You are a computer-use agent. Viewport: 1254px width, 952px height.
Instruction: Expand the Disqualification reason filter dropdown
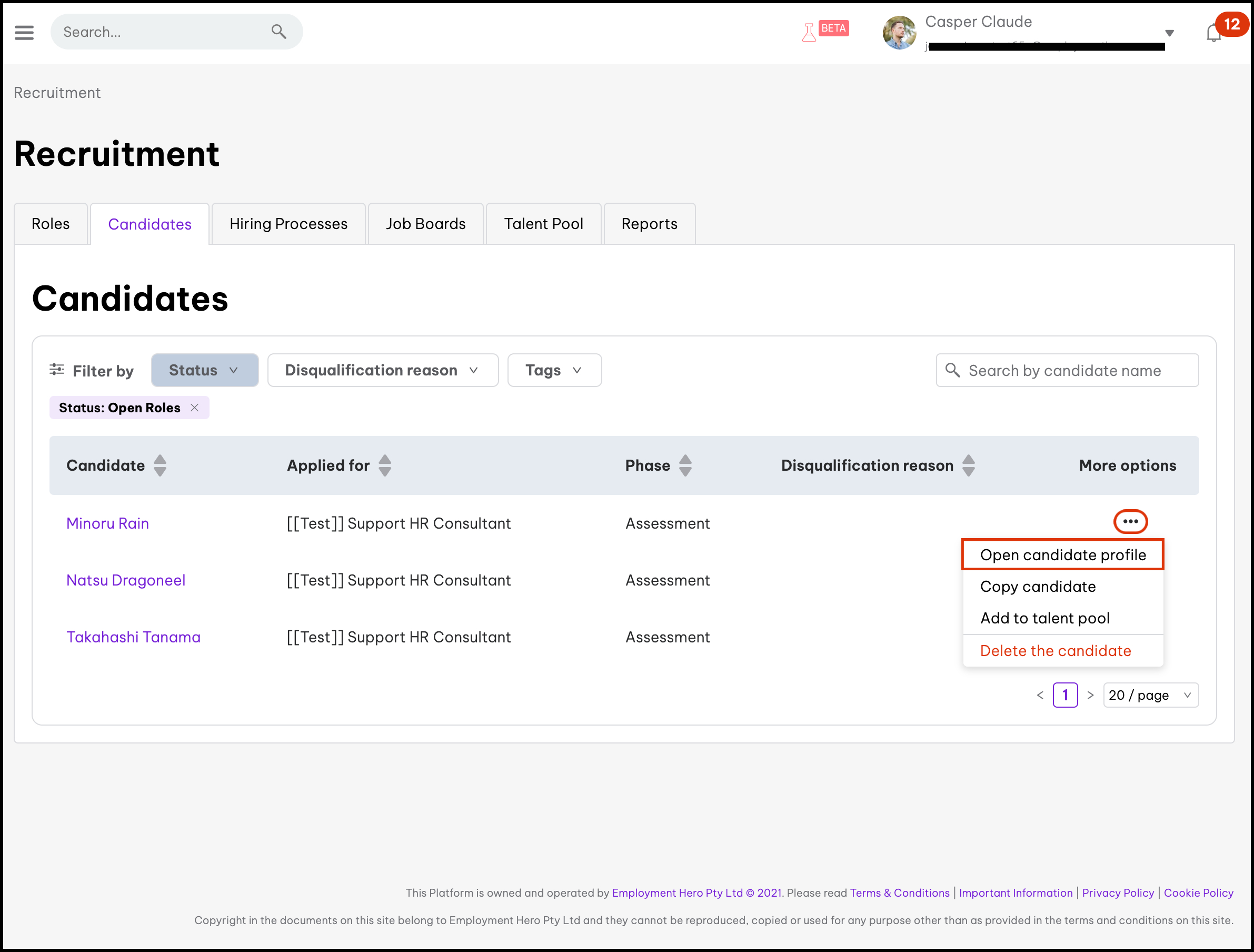(x=383, y=370)
